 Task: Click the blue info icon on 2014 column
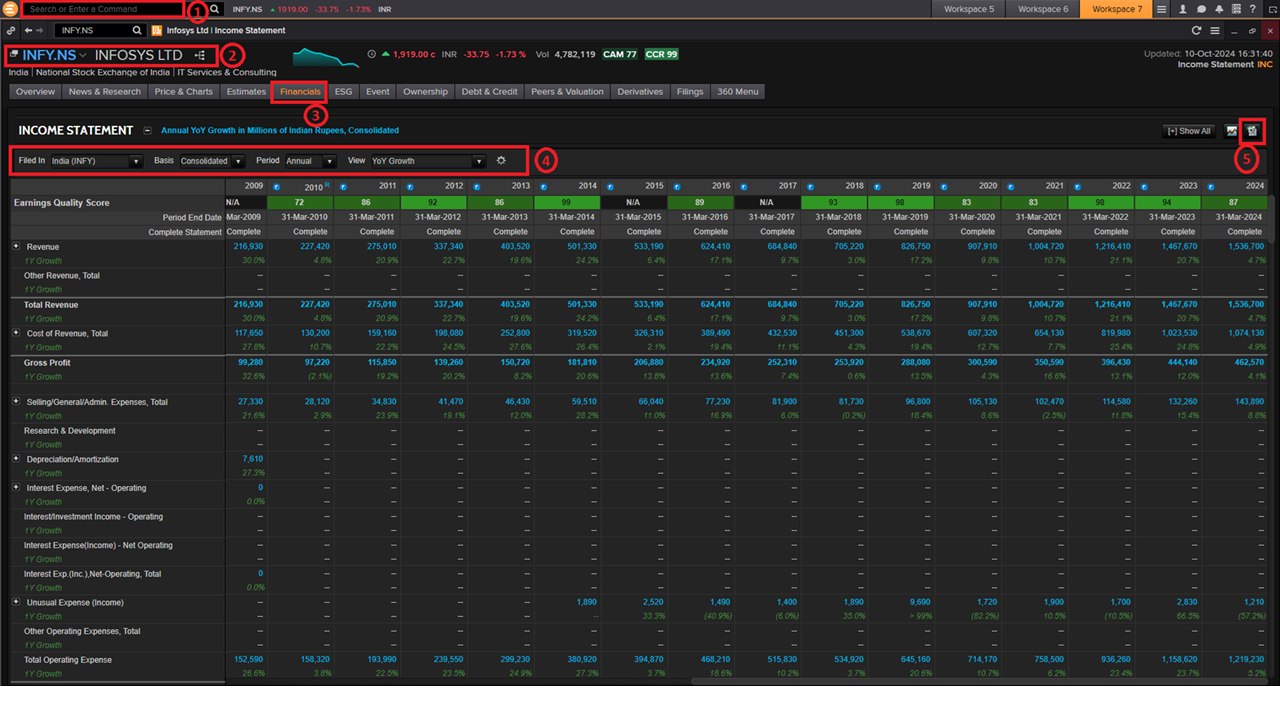[x=543, y=187]
